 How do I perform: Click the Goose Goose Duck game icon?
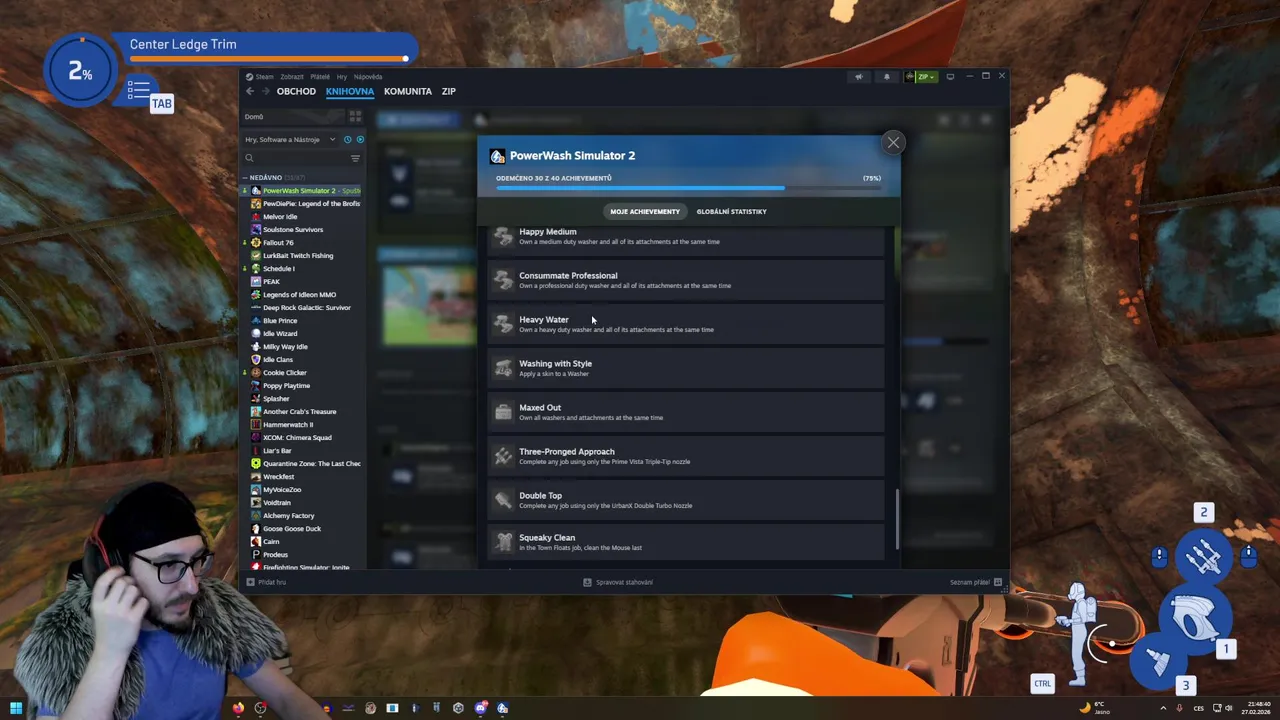click(x=256, y=528)
